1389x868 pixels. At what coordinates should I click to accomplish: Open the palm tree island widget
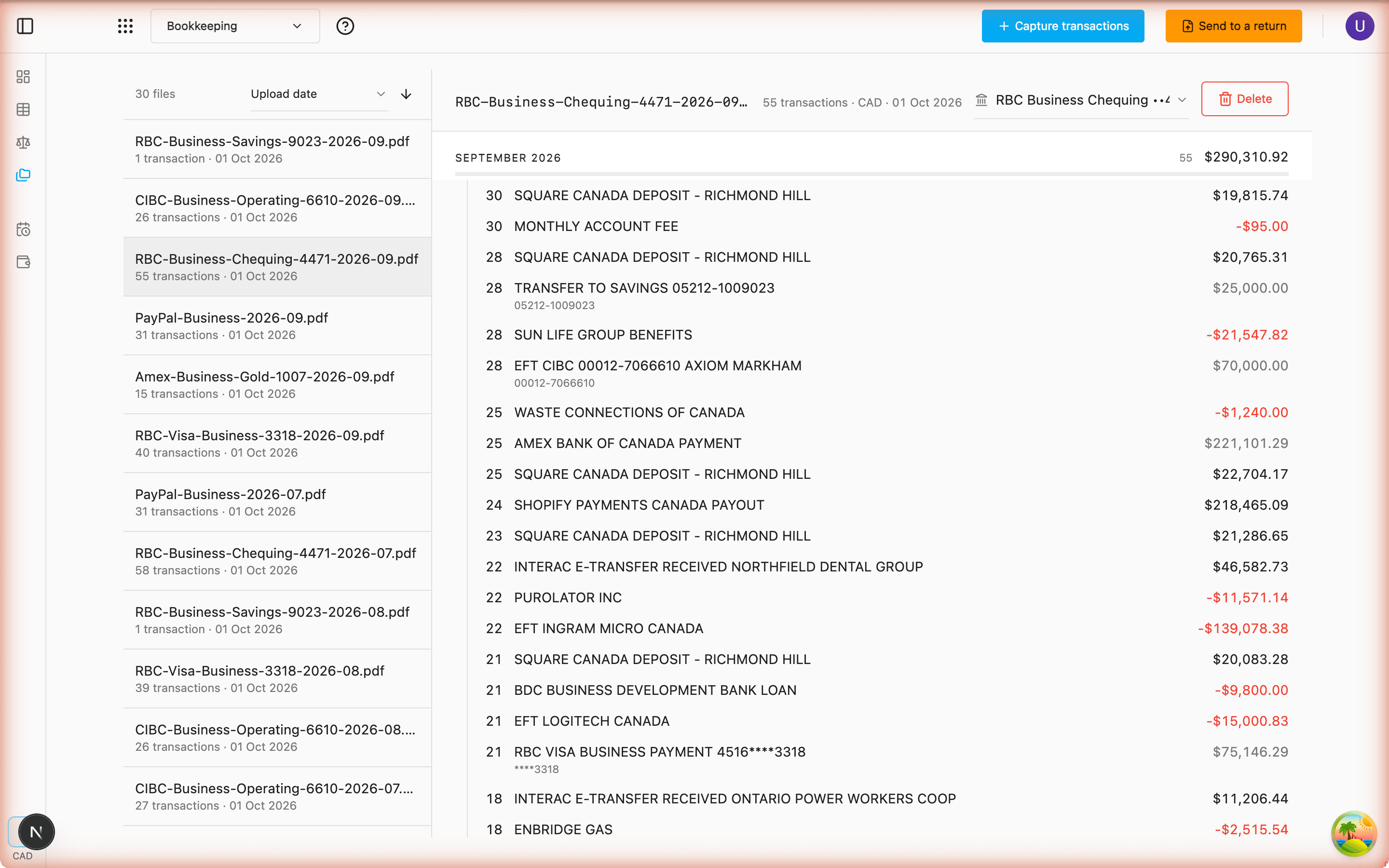pos(1354,833)
